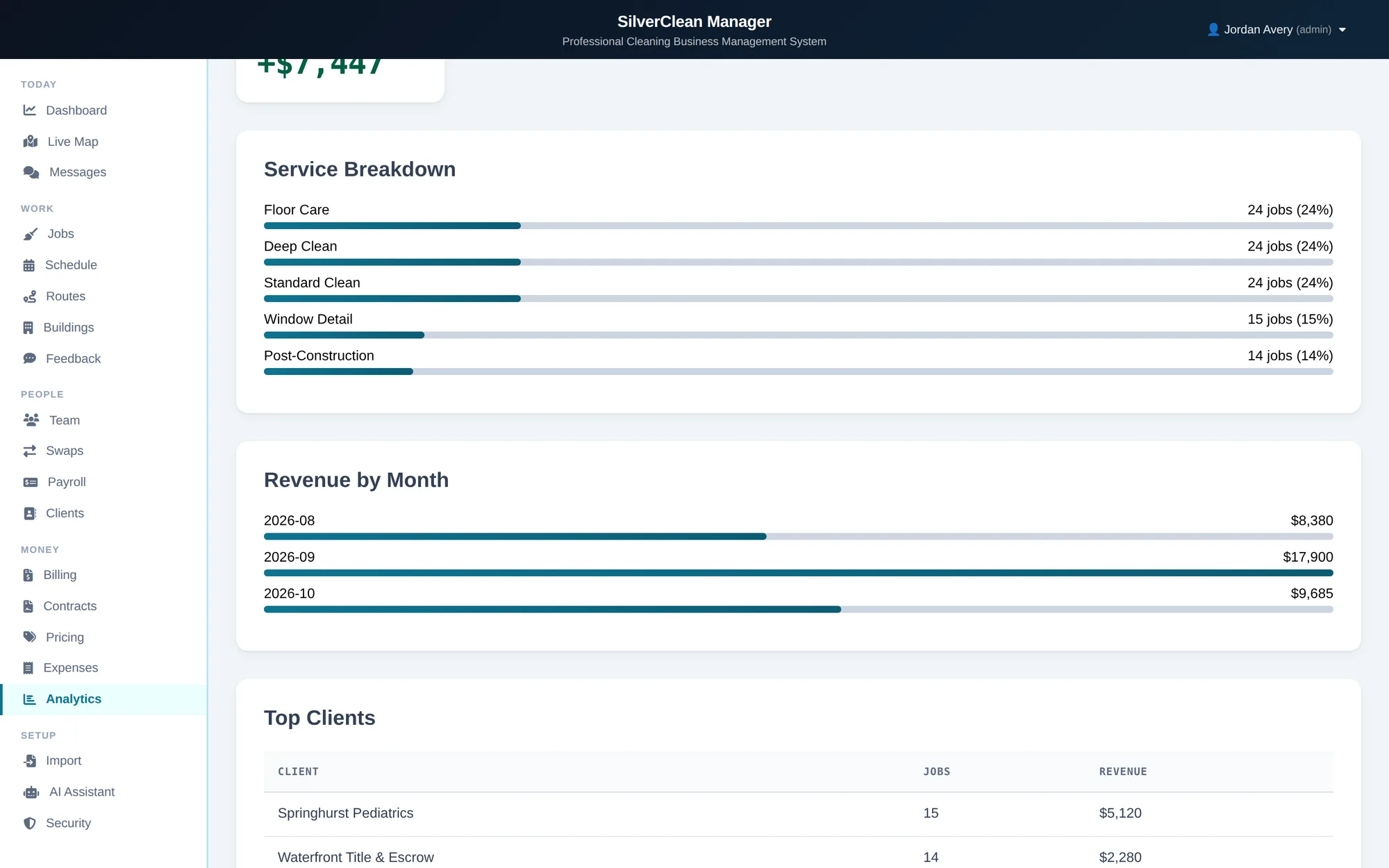Open the Schedule menu item
Screen dimensions: 1389x868
(104, 265)
